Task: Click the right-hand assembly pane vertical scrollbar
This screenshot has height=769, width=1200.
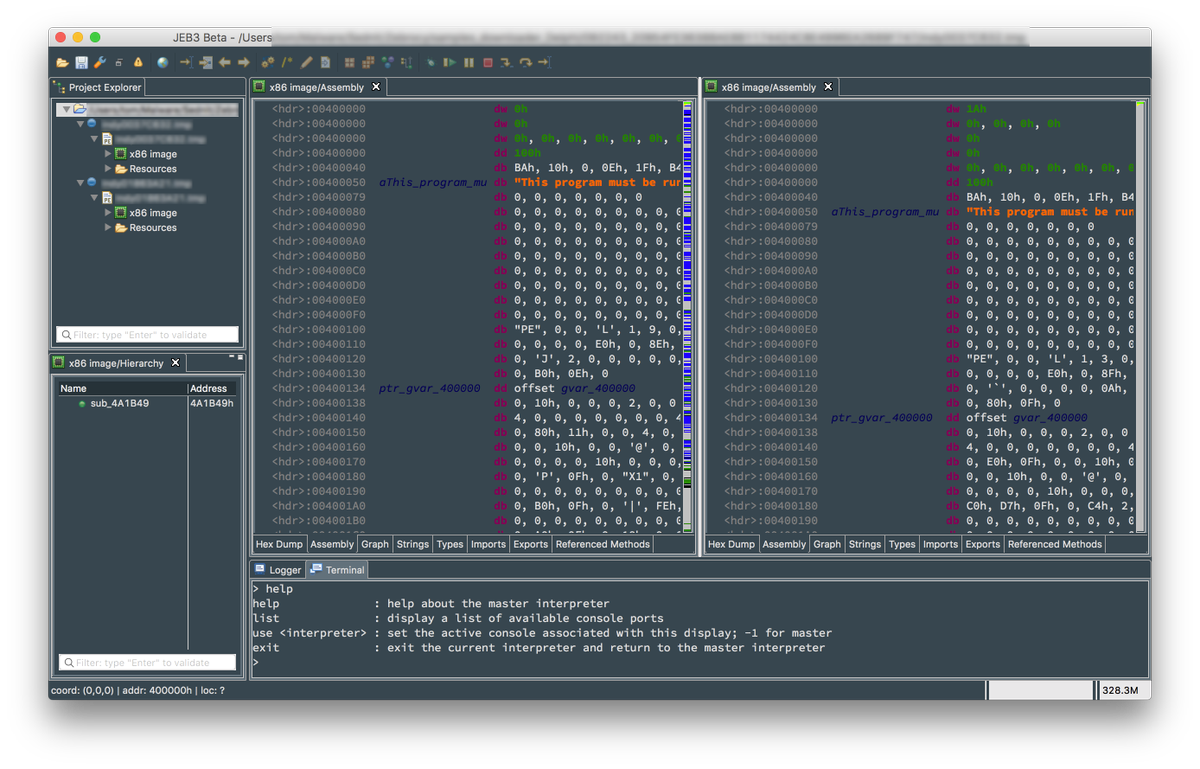Action: [x=1141, y=318]
